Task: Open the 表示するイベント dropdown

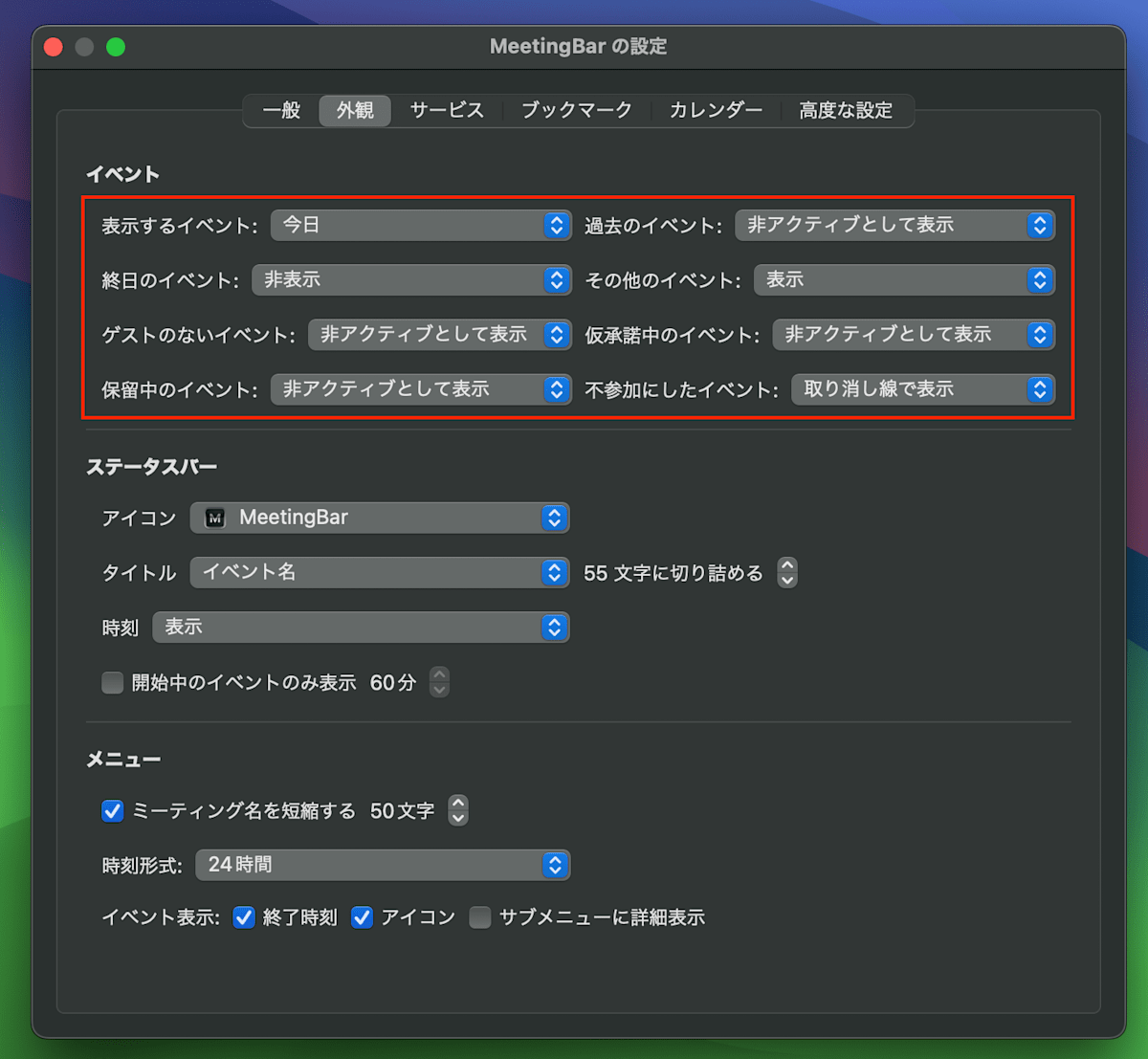Action: click(x=421, y=225)
